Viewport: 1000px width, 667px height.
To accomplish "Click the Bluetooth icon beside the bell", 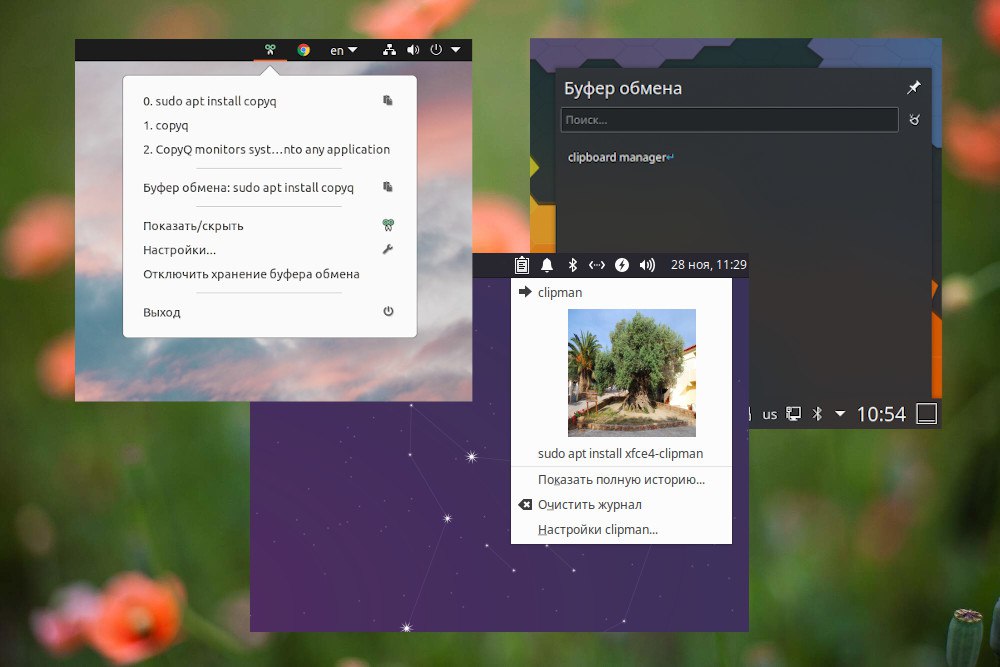I will [573, 265].
